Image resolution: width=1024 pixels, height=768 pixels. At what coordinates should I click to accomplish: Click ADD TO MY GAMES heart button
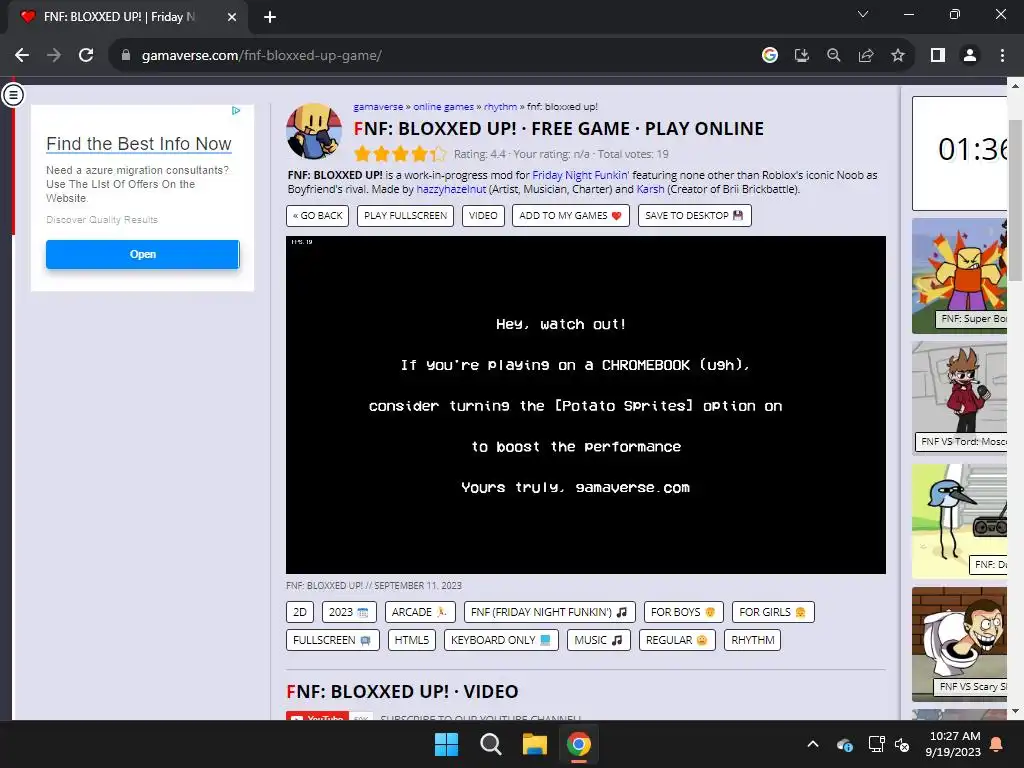click(x=571, y=216)
